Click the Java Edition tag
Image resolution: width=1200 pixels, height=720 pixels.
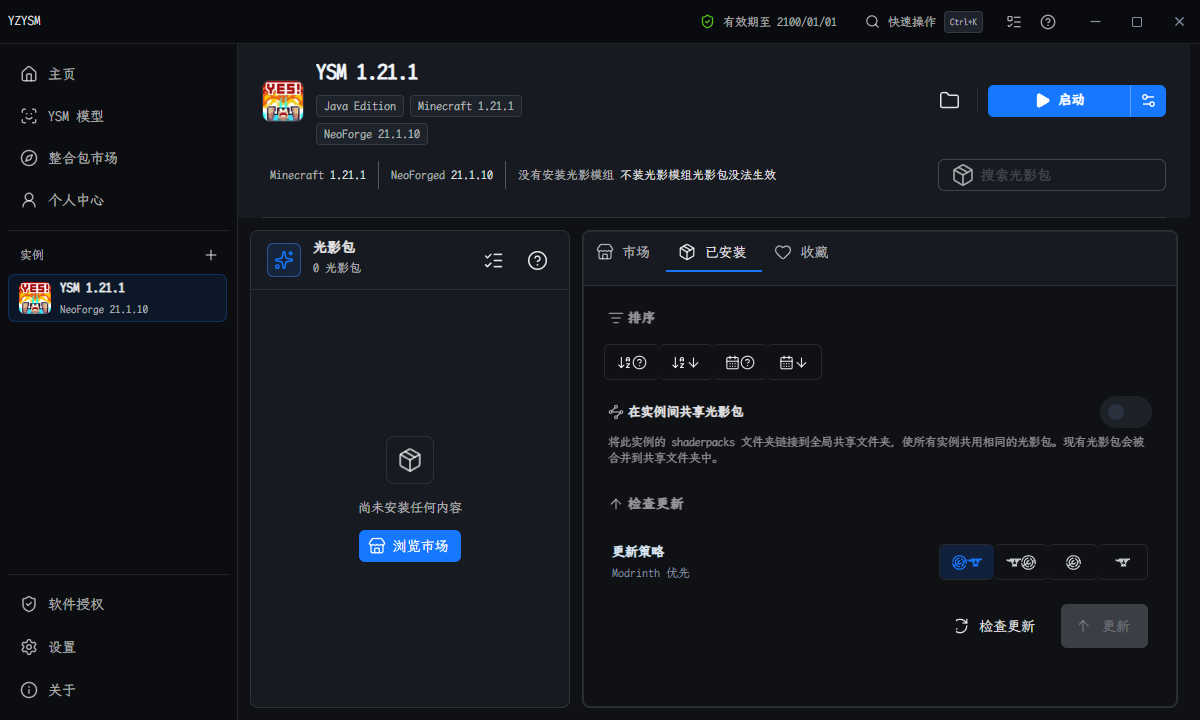(360, 106)
